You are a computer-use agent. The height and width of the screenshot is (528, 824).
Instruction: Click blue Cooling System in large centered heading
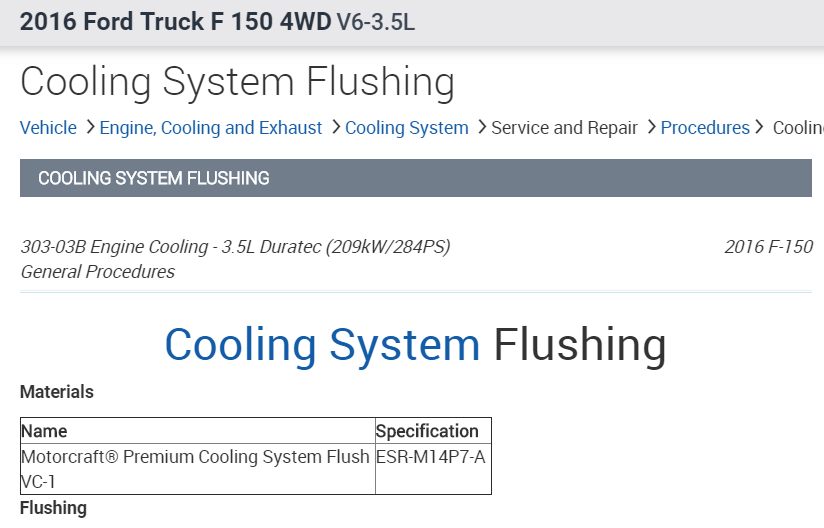click(x=322, y=345)
